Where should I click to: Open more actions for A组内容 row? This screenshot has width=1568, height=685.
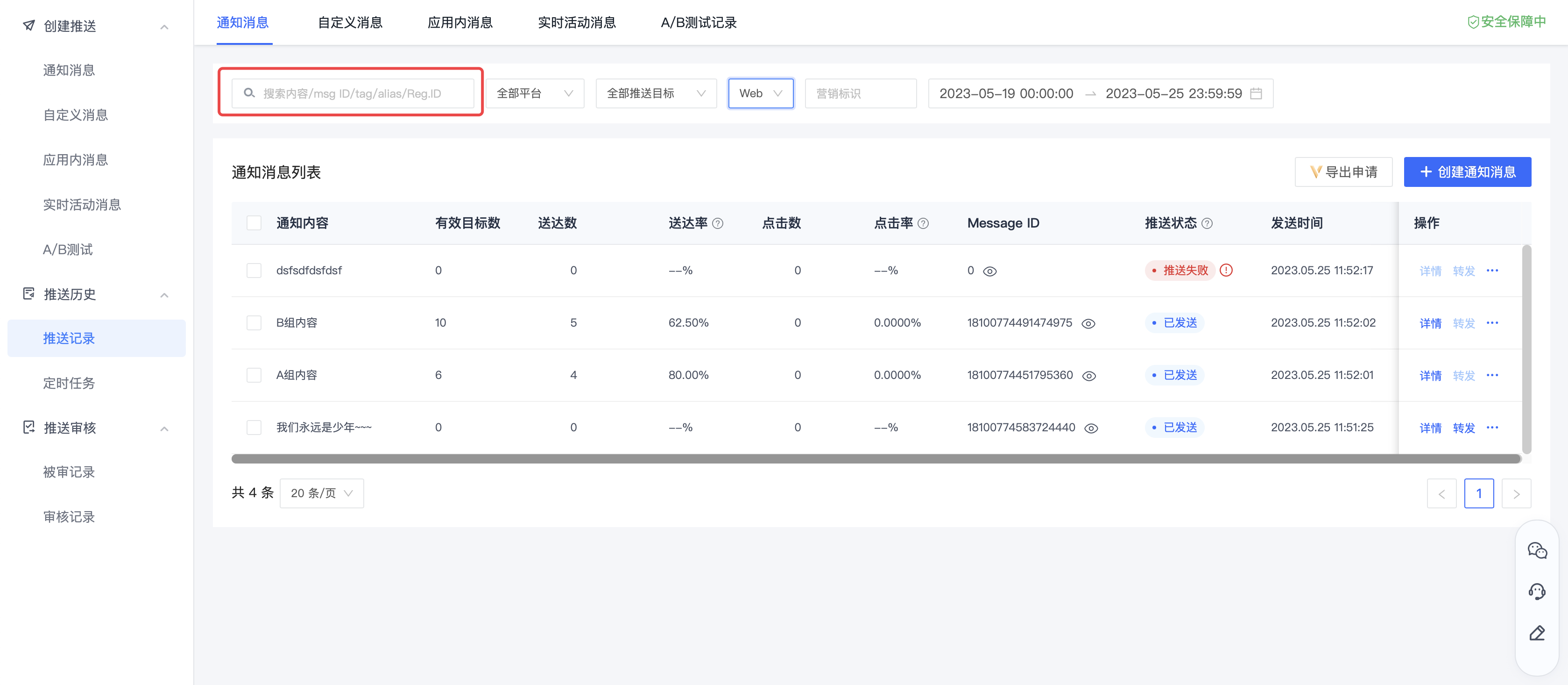(x=1492, y=375)
